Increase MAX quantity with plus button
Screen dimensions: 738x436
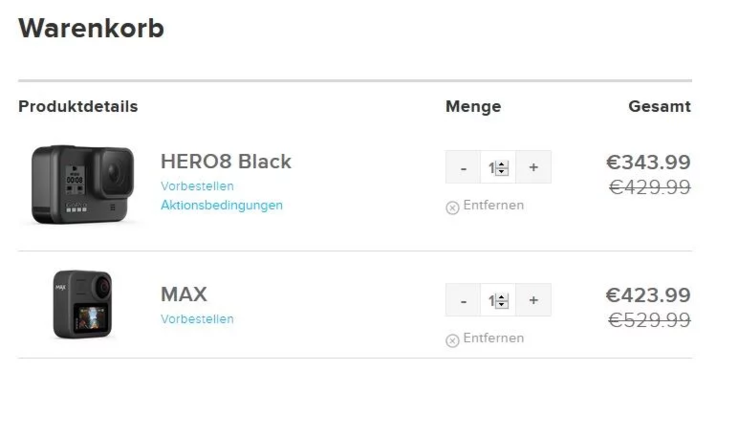(x=533, y=300)
